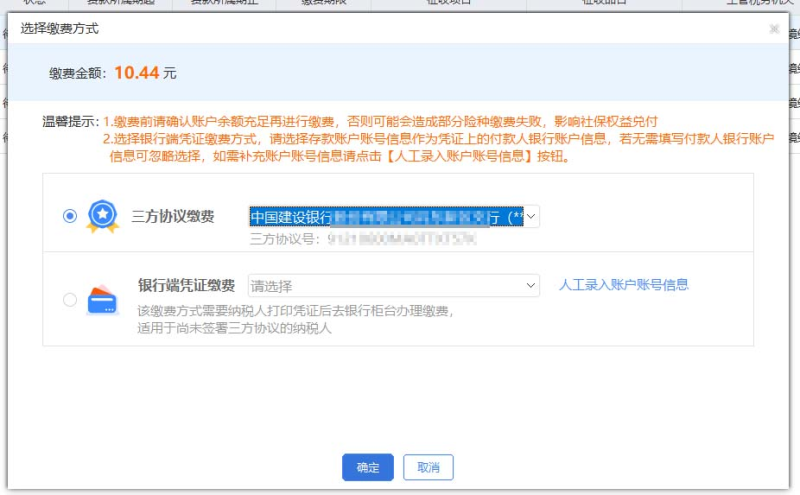The width and height of the screenshot is (800, 495).
Task: Click the 三方协议缴费 label text
Action: point(173,216)
